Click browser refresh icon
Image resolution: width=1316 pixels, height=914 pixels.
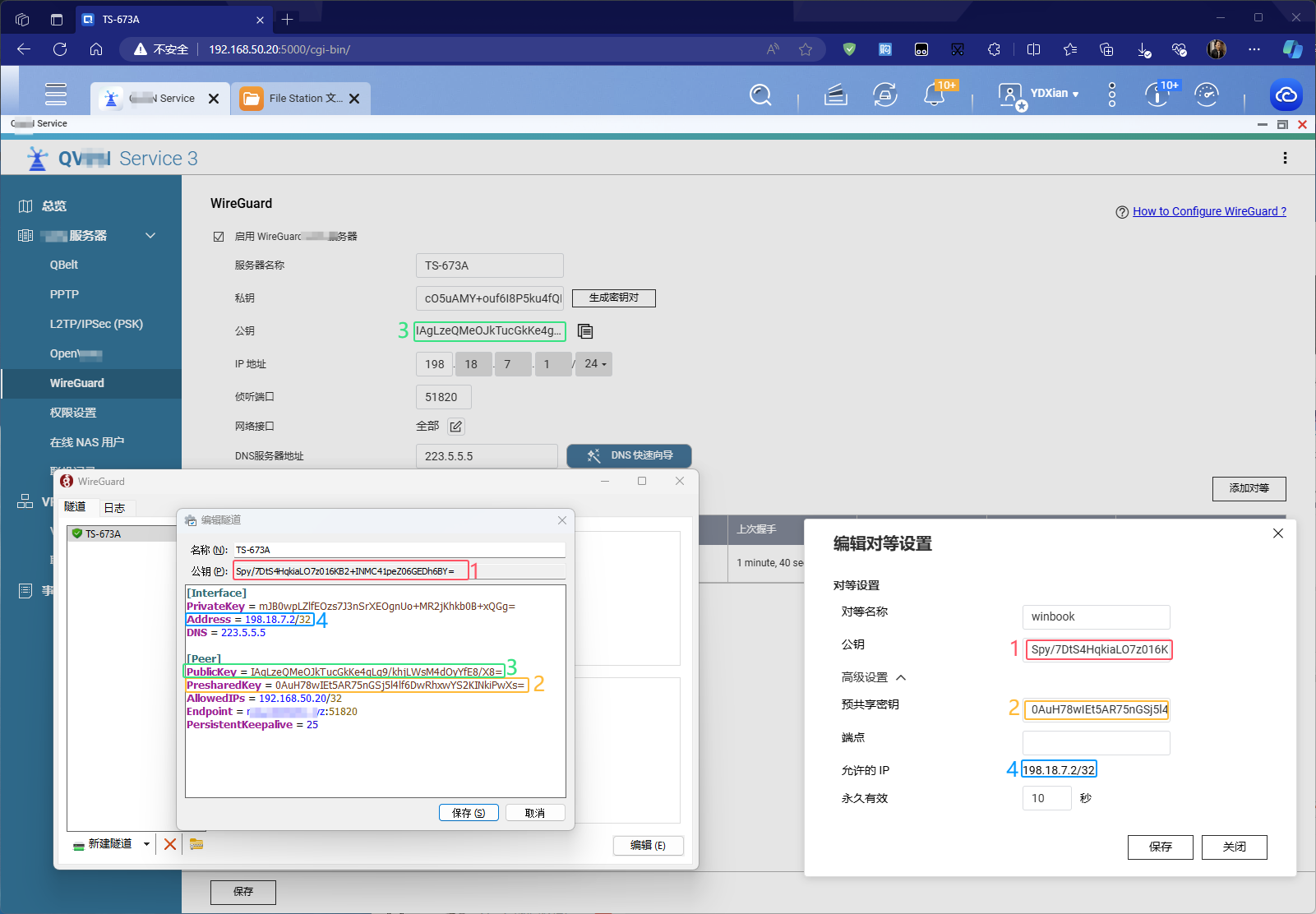[60, 49]
